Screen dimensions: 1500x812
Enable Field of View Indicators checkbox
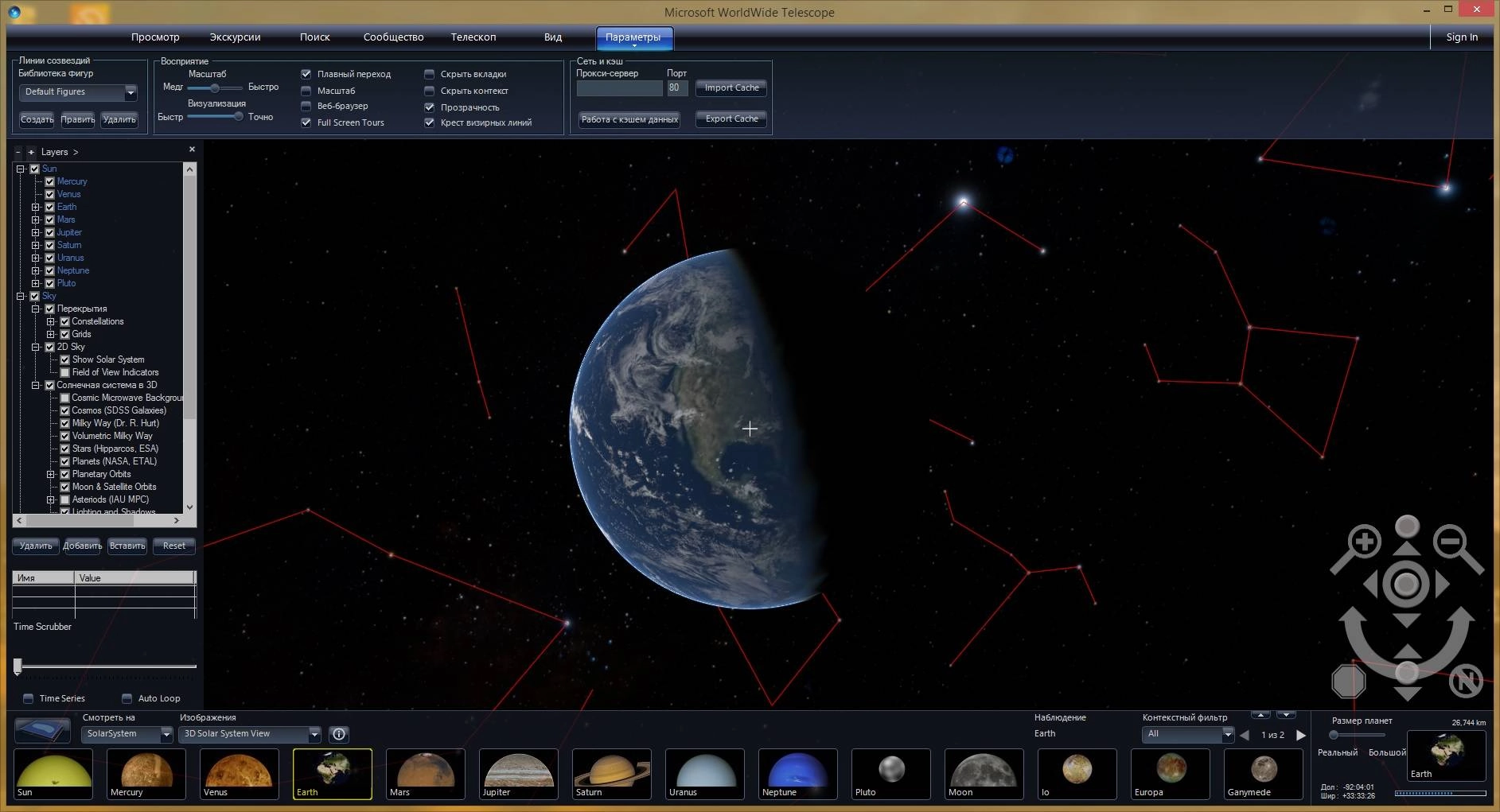pyautogui.click(x=65, y=372)
